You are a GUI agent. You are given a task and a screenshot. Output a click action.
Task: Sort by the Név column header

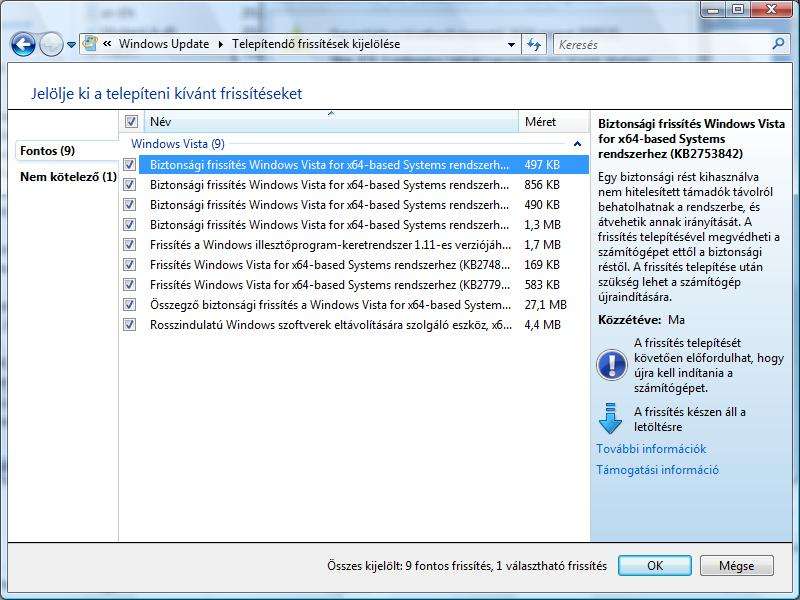pos(331,121)
